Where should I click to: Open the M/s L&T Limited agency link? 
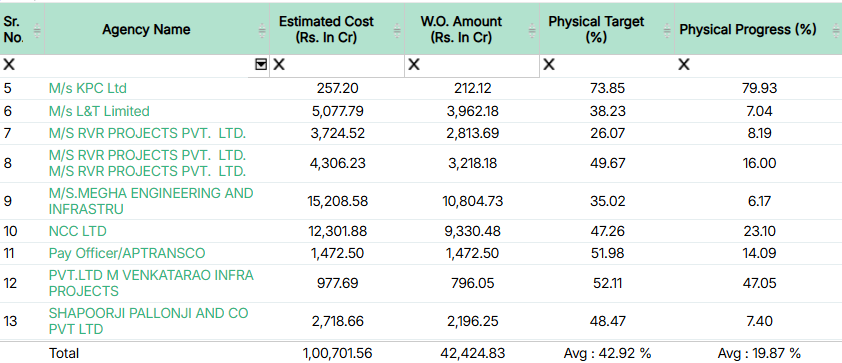99,111
